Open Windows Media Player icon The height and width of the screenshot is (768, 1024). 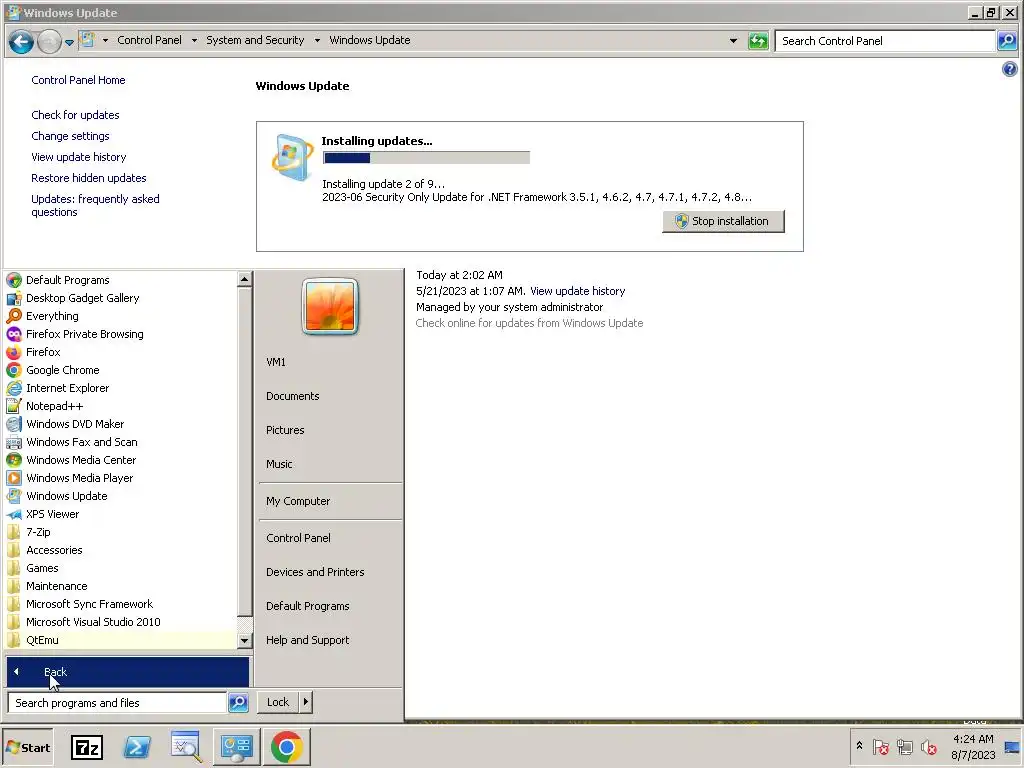14,478
